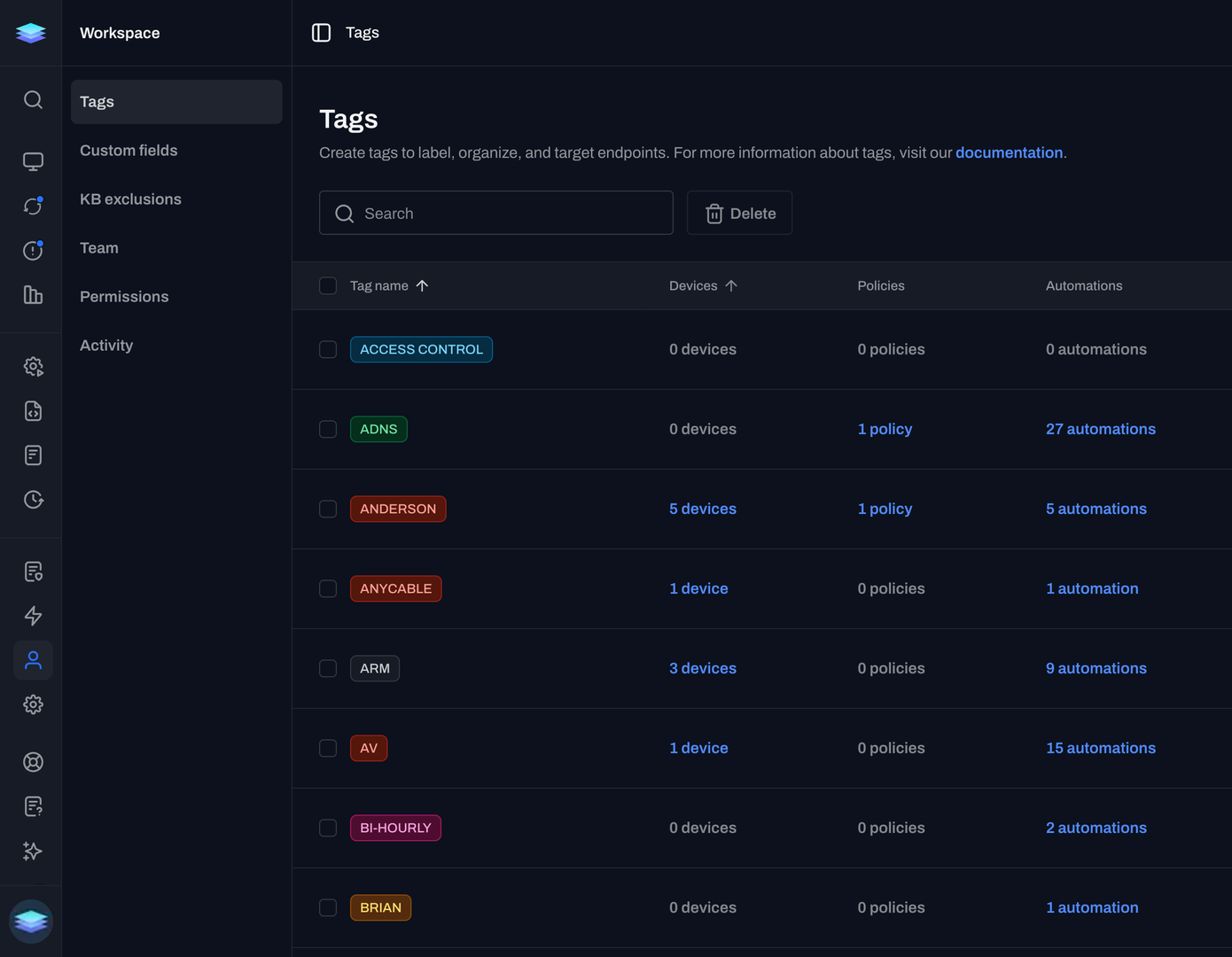This screenshot has height=957, width=1232.
Task: Open ADNS 1 policy link
Action: [x=885, y=429]
